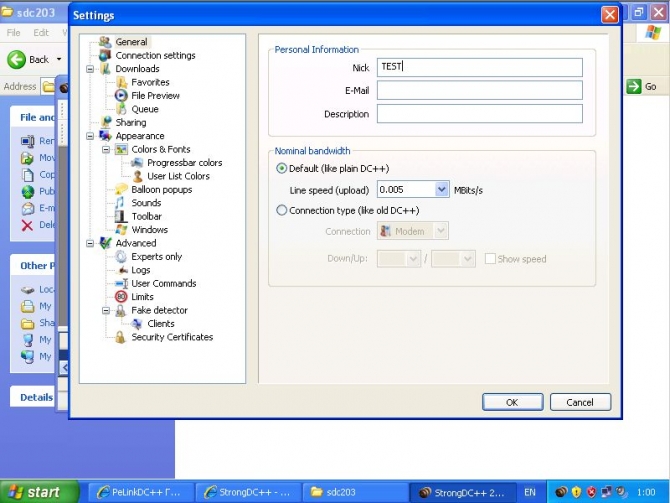Click OK to save settings

(x=512, y=402)
